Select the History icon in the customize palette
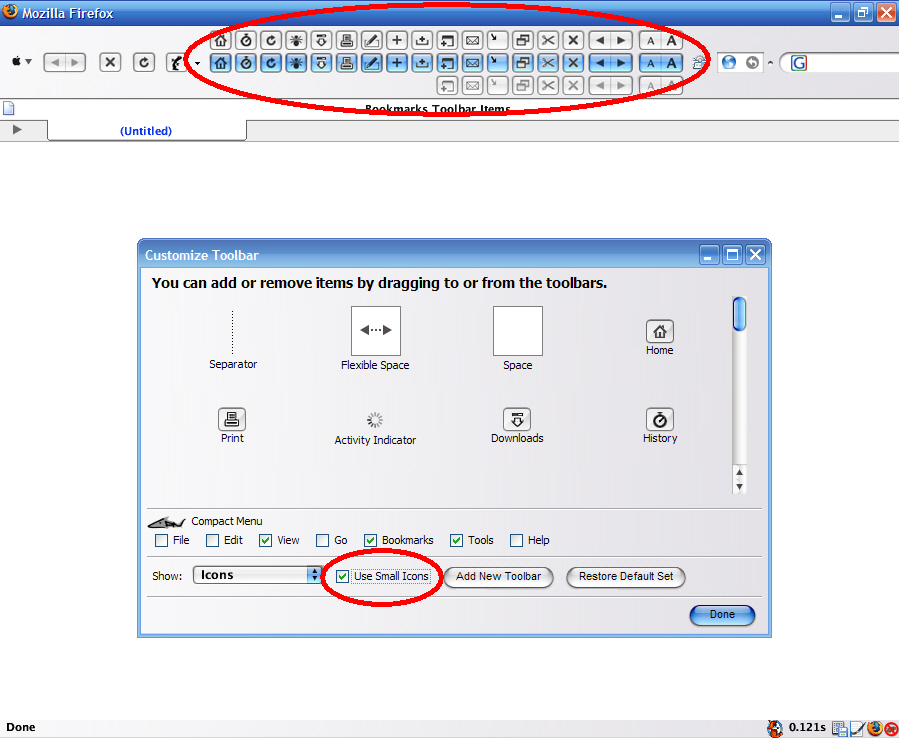899x738 pixels. [659, 419]
